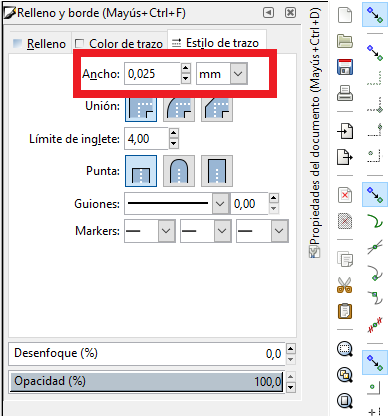The width and height of the screenshot is (390, 416).
Task: Click the Desenfoque (%) slider
Action: pos(147,354)
